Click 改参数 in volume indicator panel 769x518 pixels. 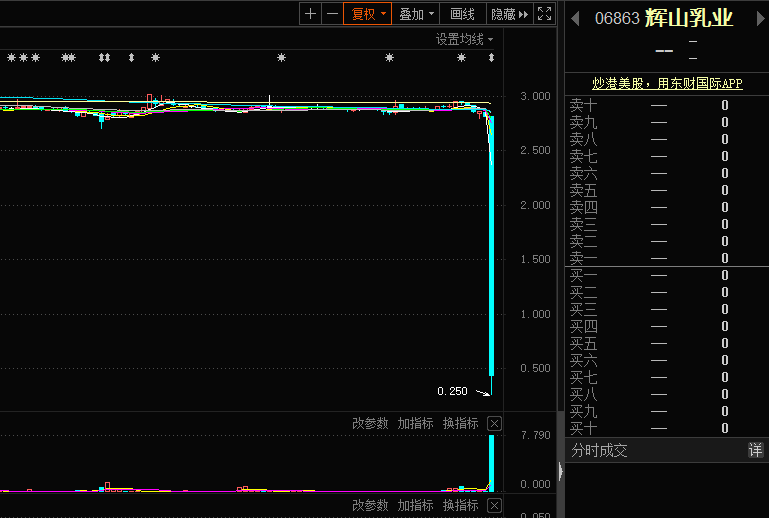tap(369, 424)
